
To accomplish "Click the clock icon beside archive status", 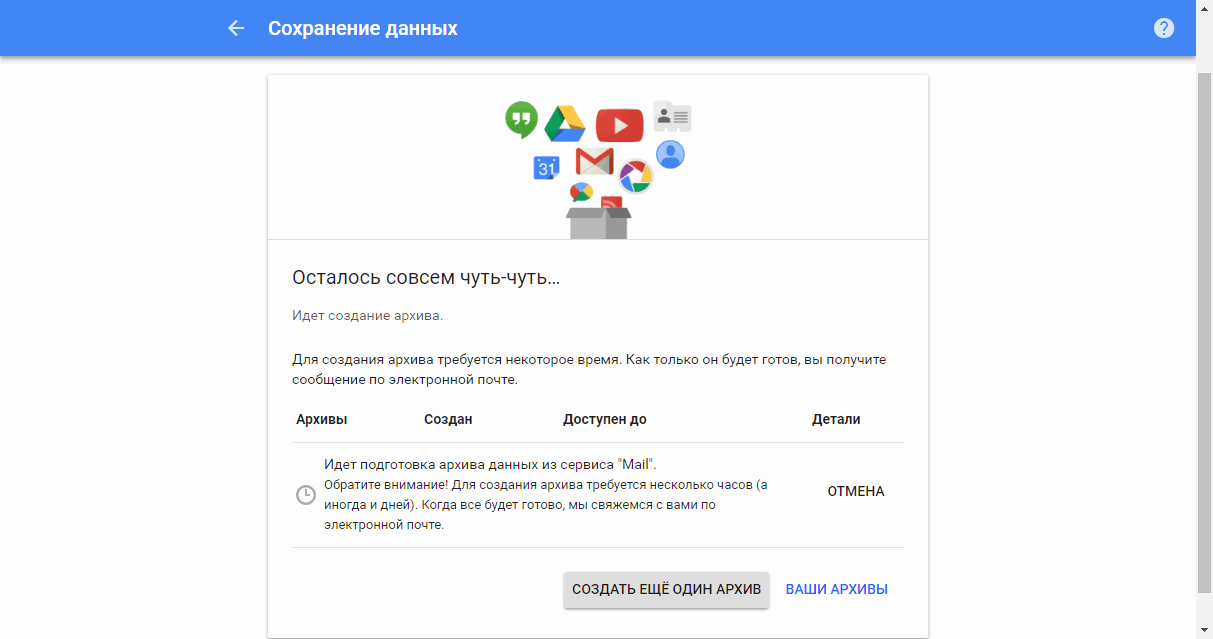I will point(306,495).
